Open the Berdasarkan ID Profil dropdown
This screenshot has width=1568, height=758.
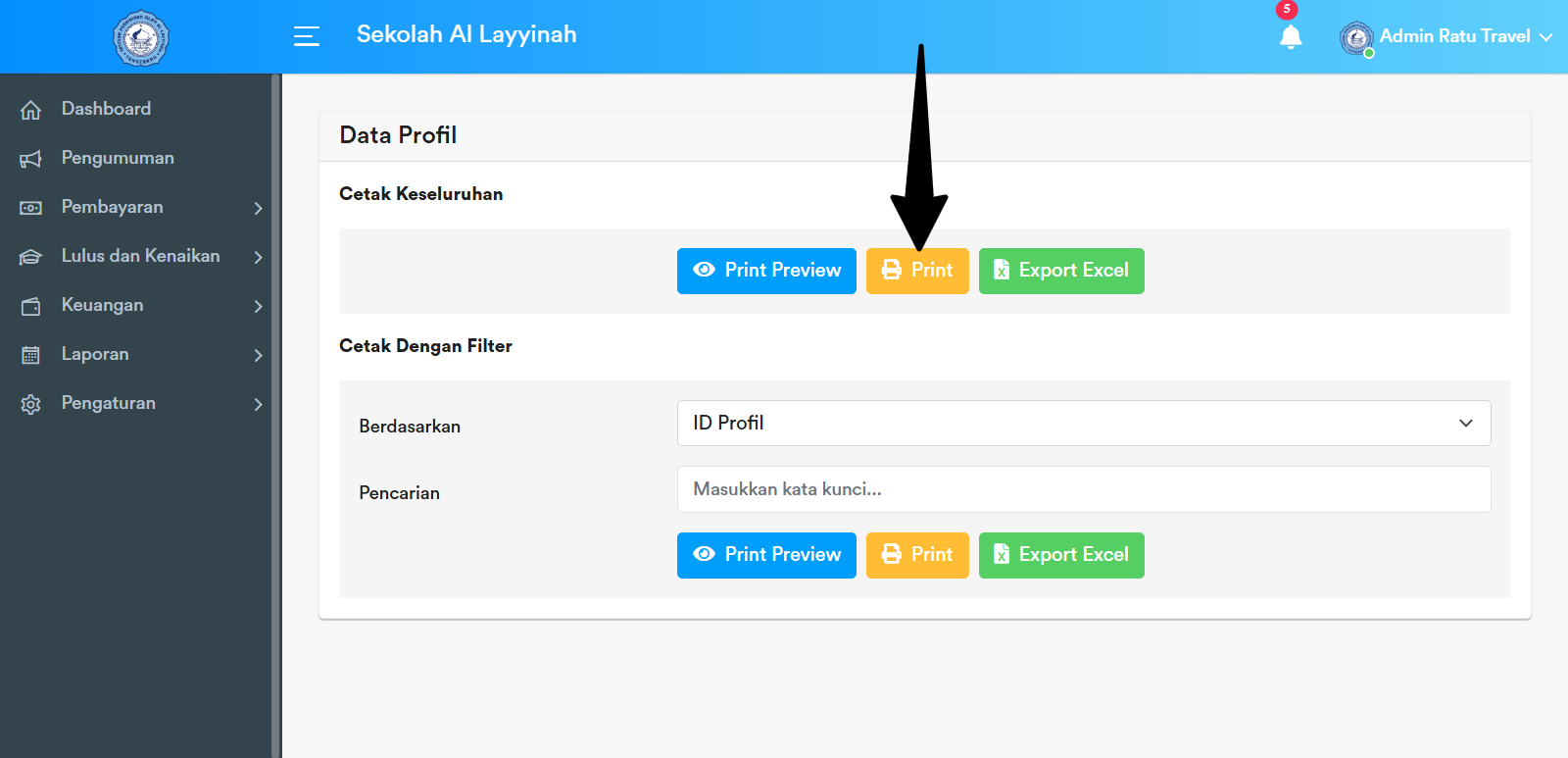click(x=1083, y=423)
